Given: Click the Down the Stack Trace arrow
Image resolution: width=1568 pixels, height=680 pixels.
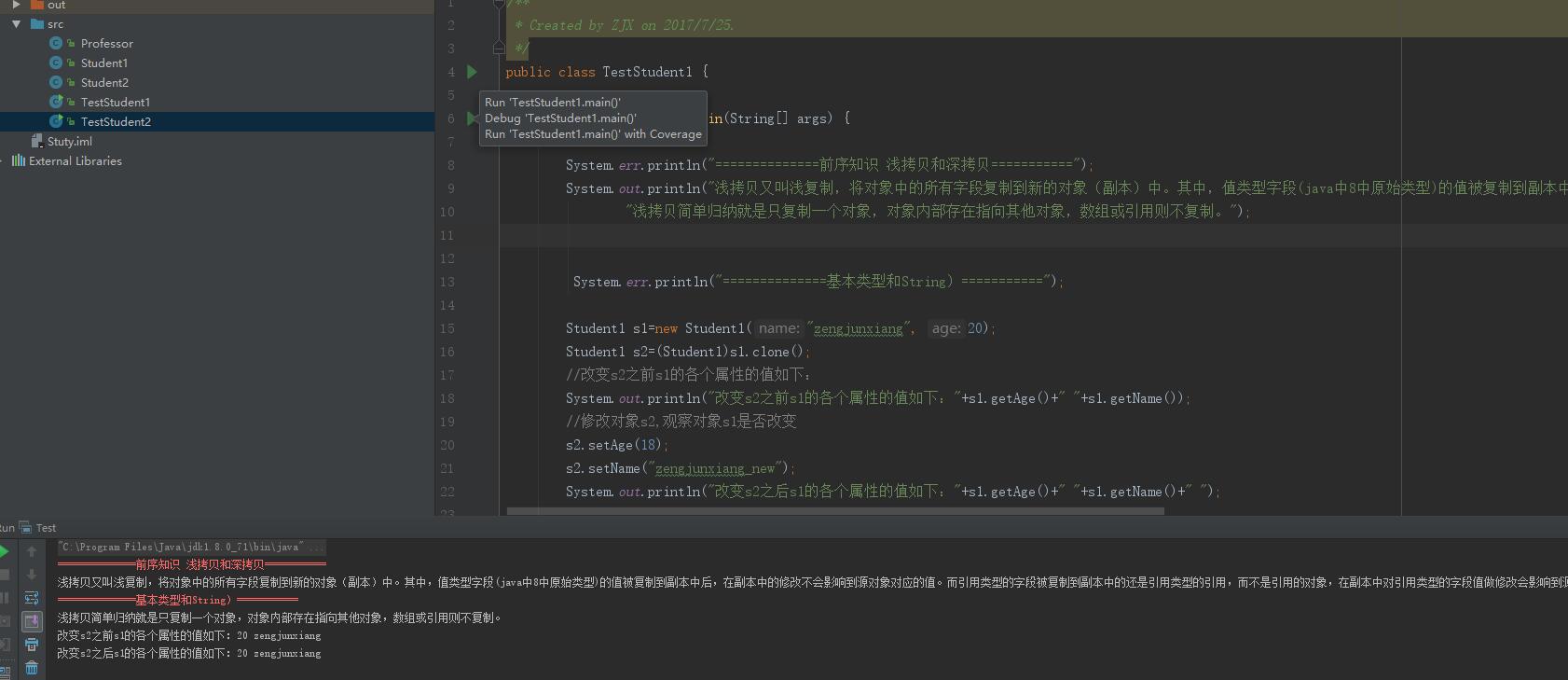Looking at the screenshot, I should [32, 575].
